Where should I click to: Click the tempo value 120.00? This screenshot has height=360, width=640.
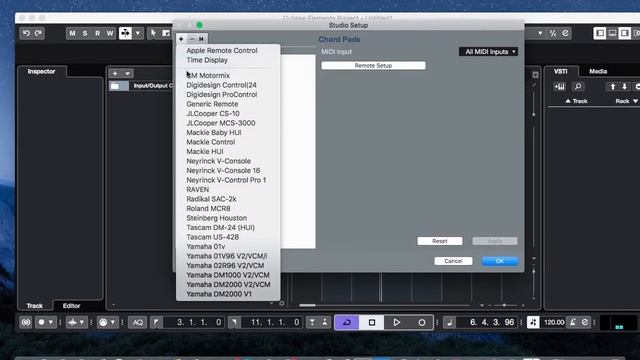pos(554,322)
